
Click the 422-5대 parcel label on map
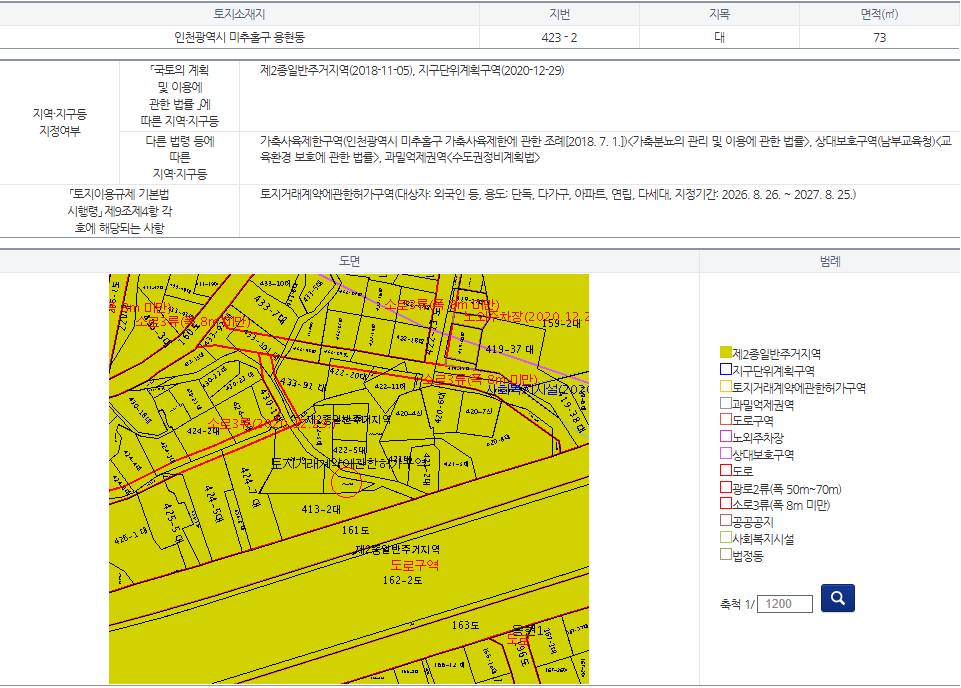click(x=350, y=450)
